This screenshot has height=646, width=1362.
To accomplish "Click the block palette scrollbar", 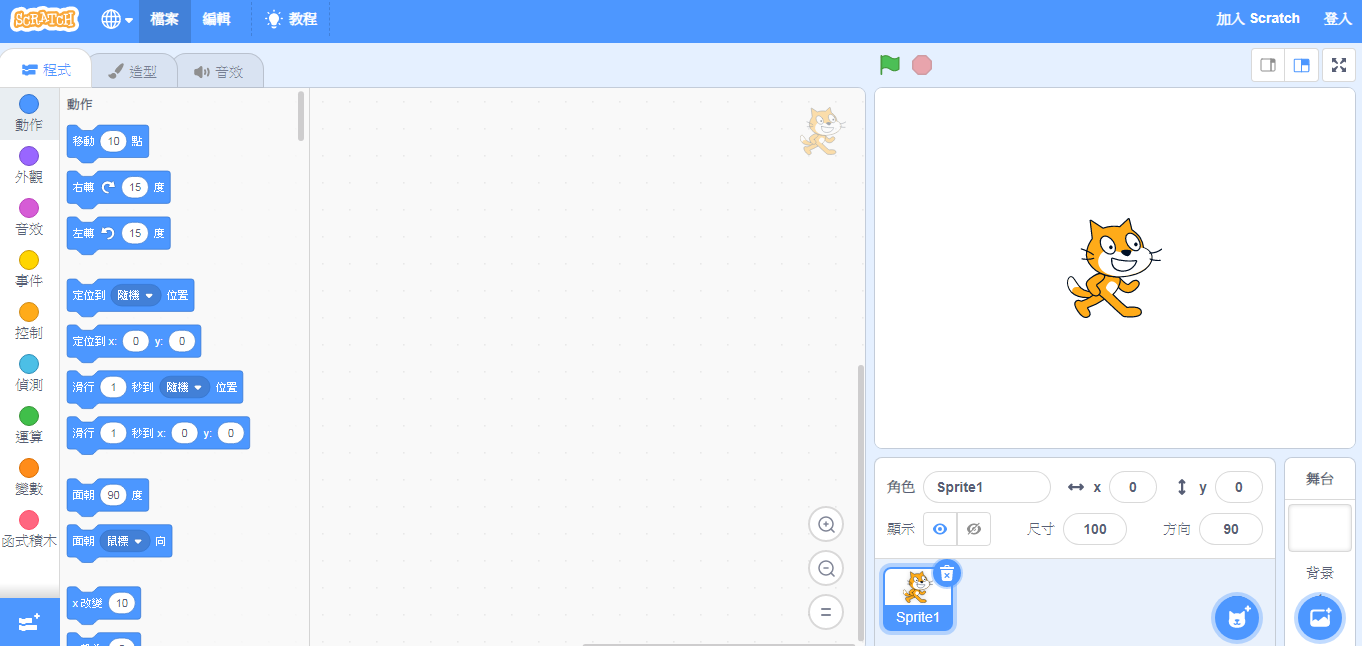I will [301, 116].
